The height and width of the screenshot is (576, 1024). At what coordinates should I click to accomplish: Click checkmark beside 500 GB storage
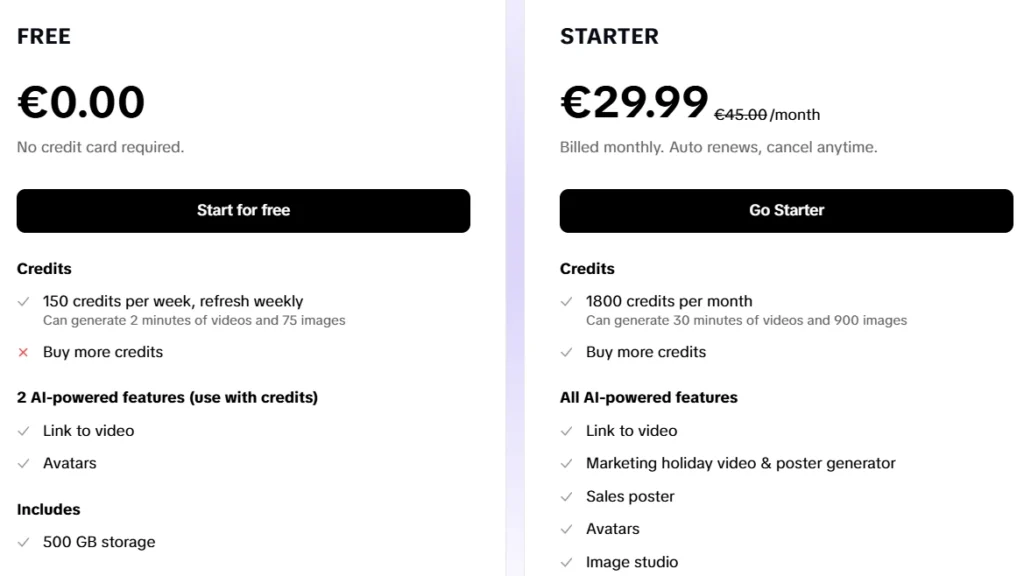tap(23, 542)
